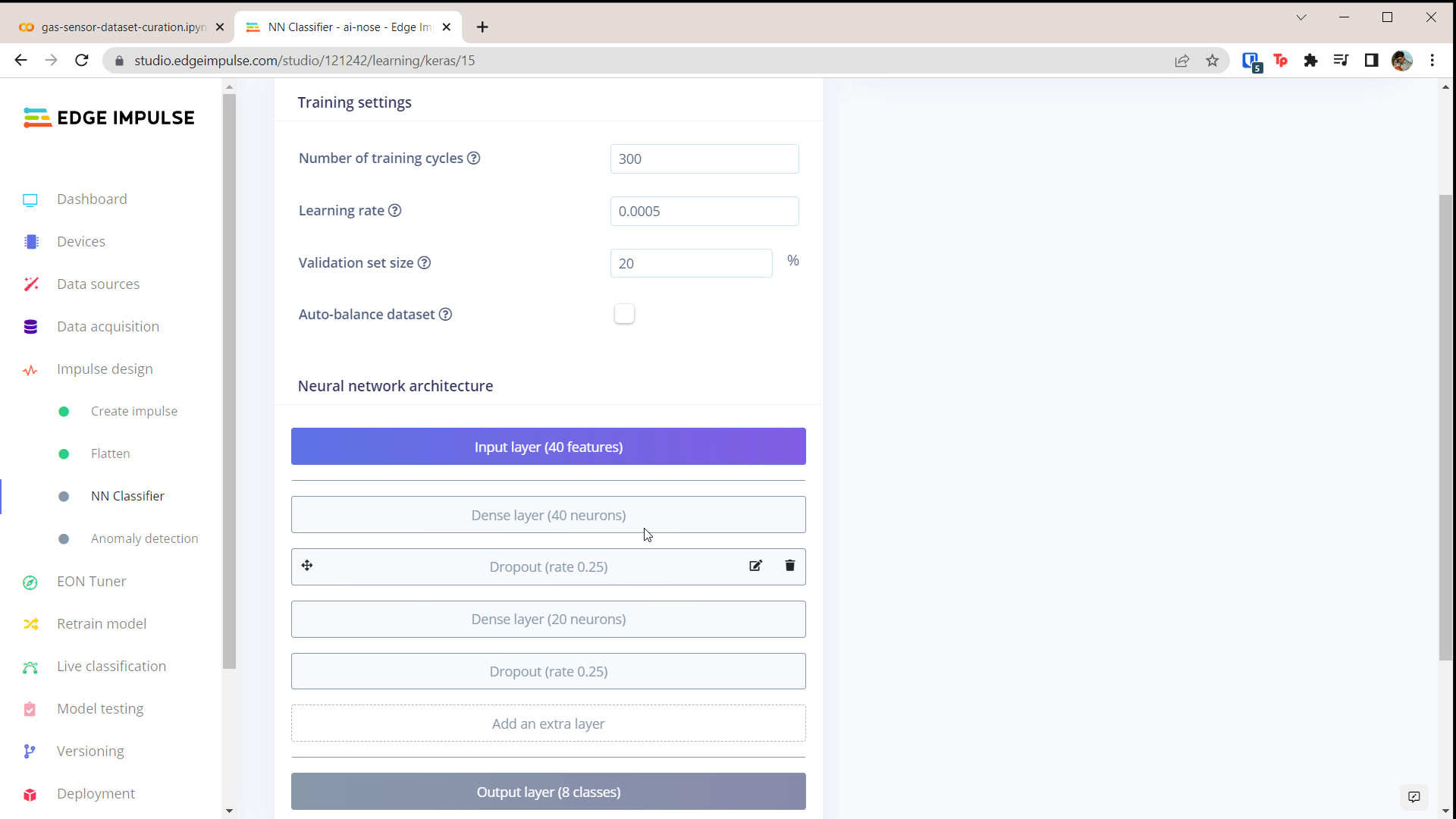Click the share icon in the address bar
The height and width of the screenshot is (819, 1456).
click(1182, 61)
